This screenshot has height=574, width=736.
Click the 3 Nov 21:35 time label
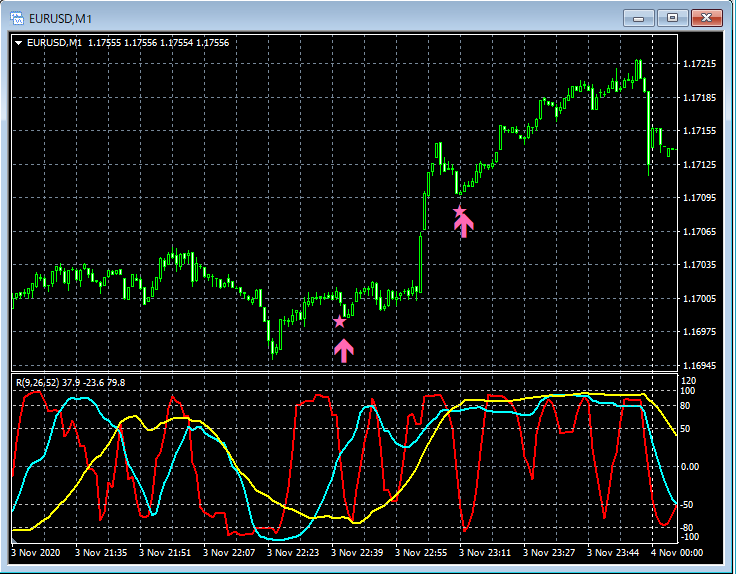[101, 552]
